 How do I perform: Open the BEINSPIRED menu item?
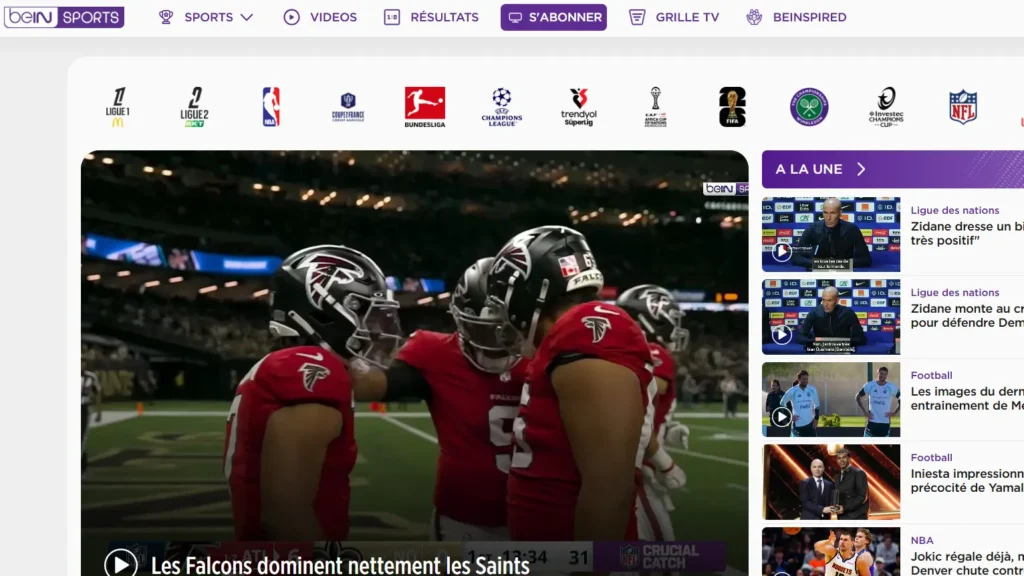coord(809,18)
